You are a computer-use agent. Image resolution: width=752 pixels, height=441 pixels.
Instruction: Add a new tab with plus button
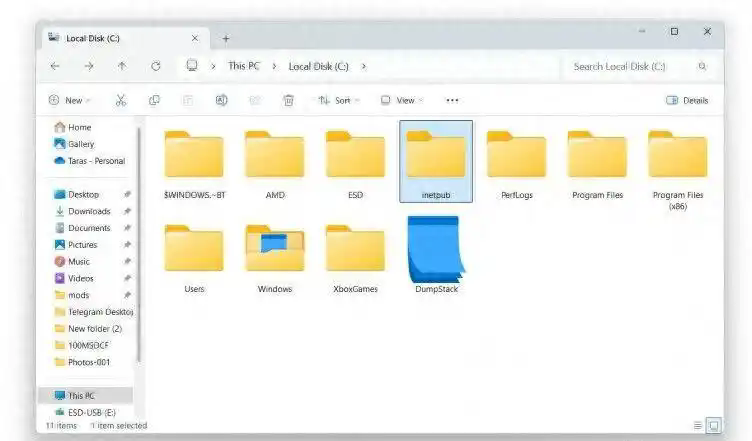pos(226,38)
